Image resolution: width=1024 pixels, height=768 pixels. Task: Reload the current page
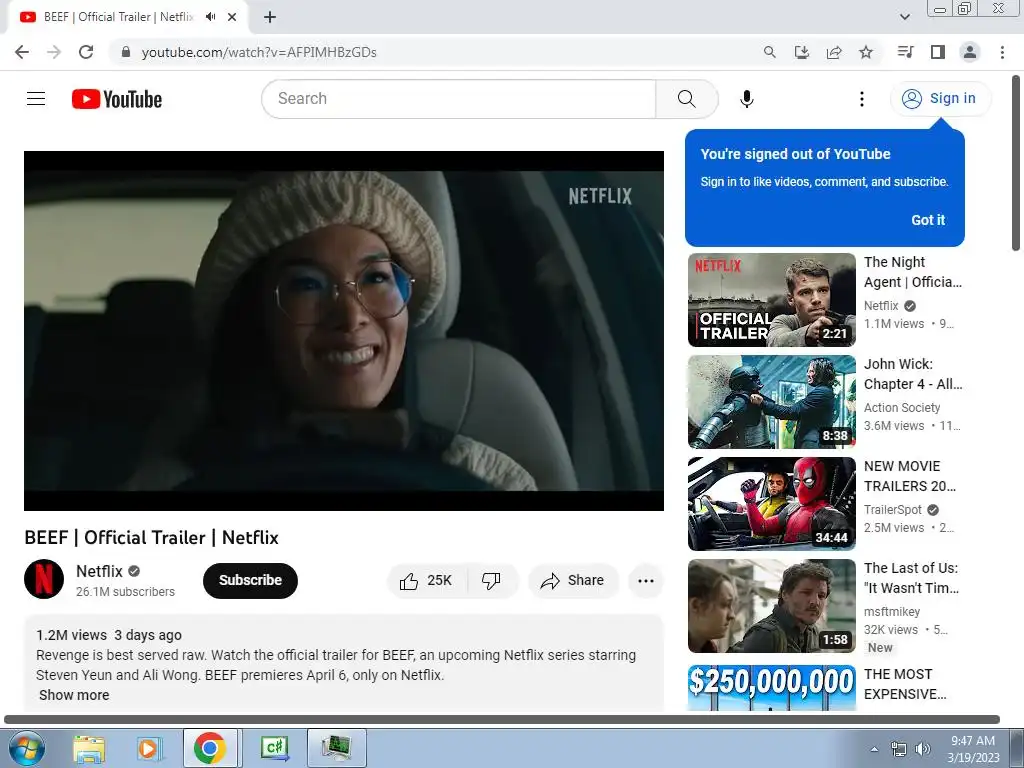(x=86, y=52)
